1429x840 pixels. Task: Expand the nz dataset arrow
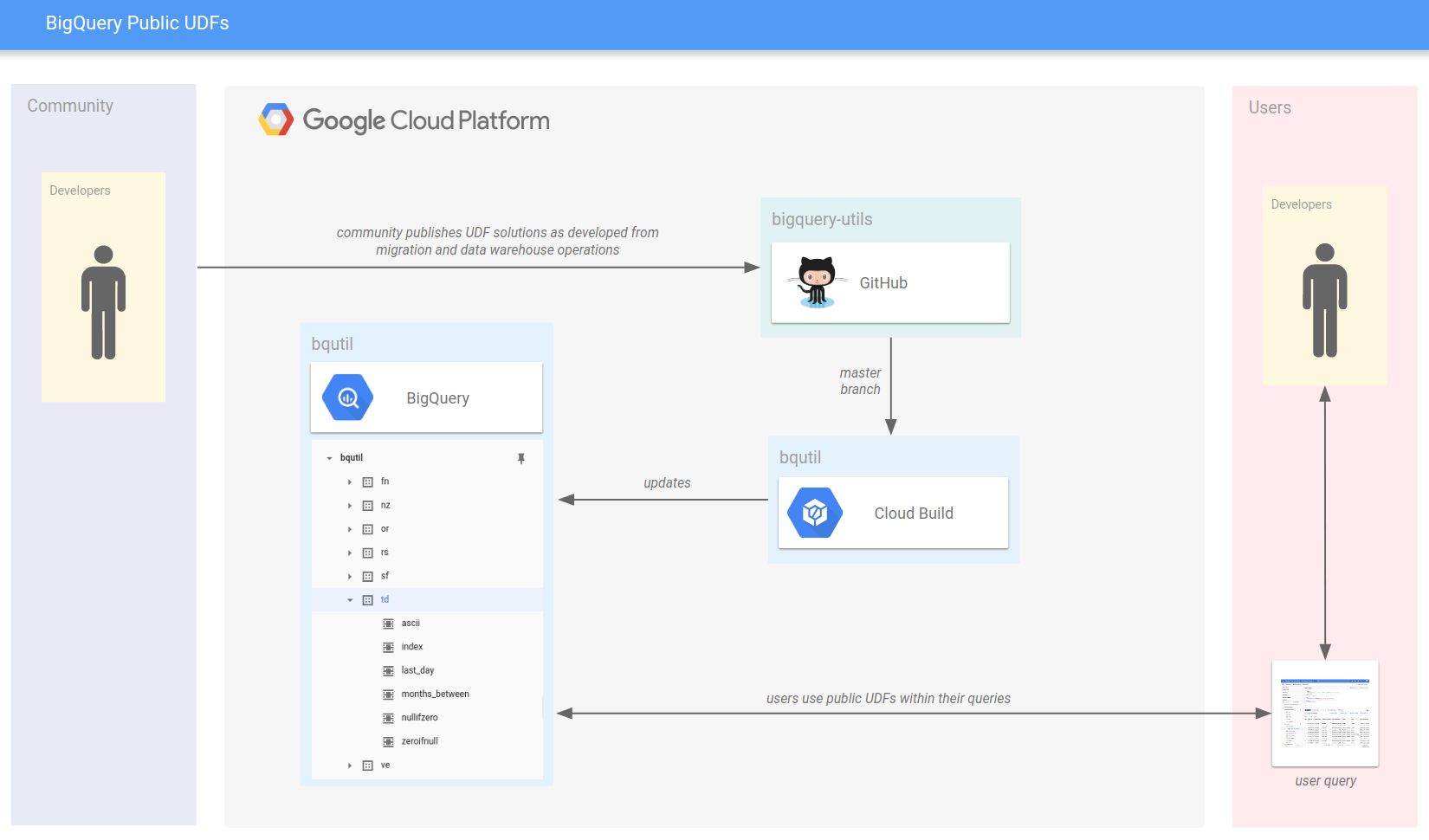[x=350, y=506]
